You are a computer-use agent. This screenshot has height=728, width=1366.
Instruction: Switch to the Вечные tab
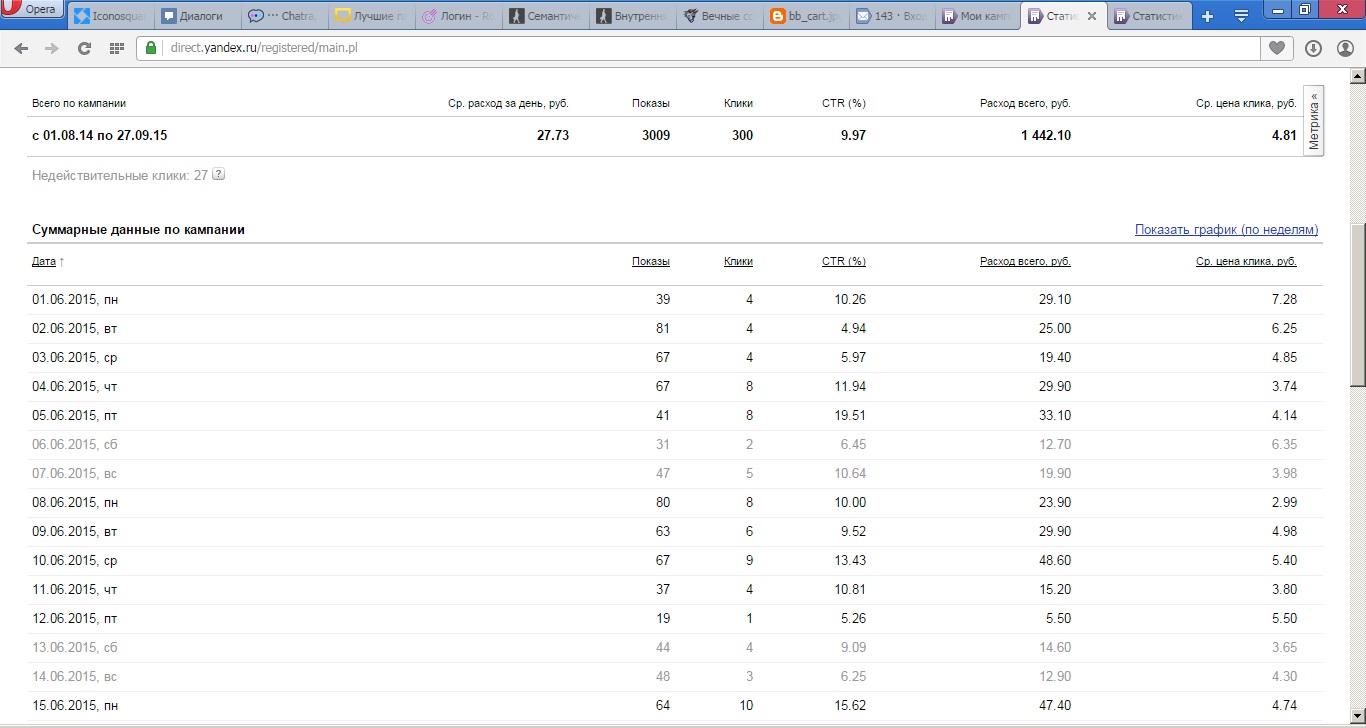718,17
